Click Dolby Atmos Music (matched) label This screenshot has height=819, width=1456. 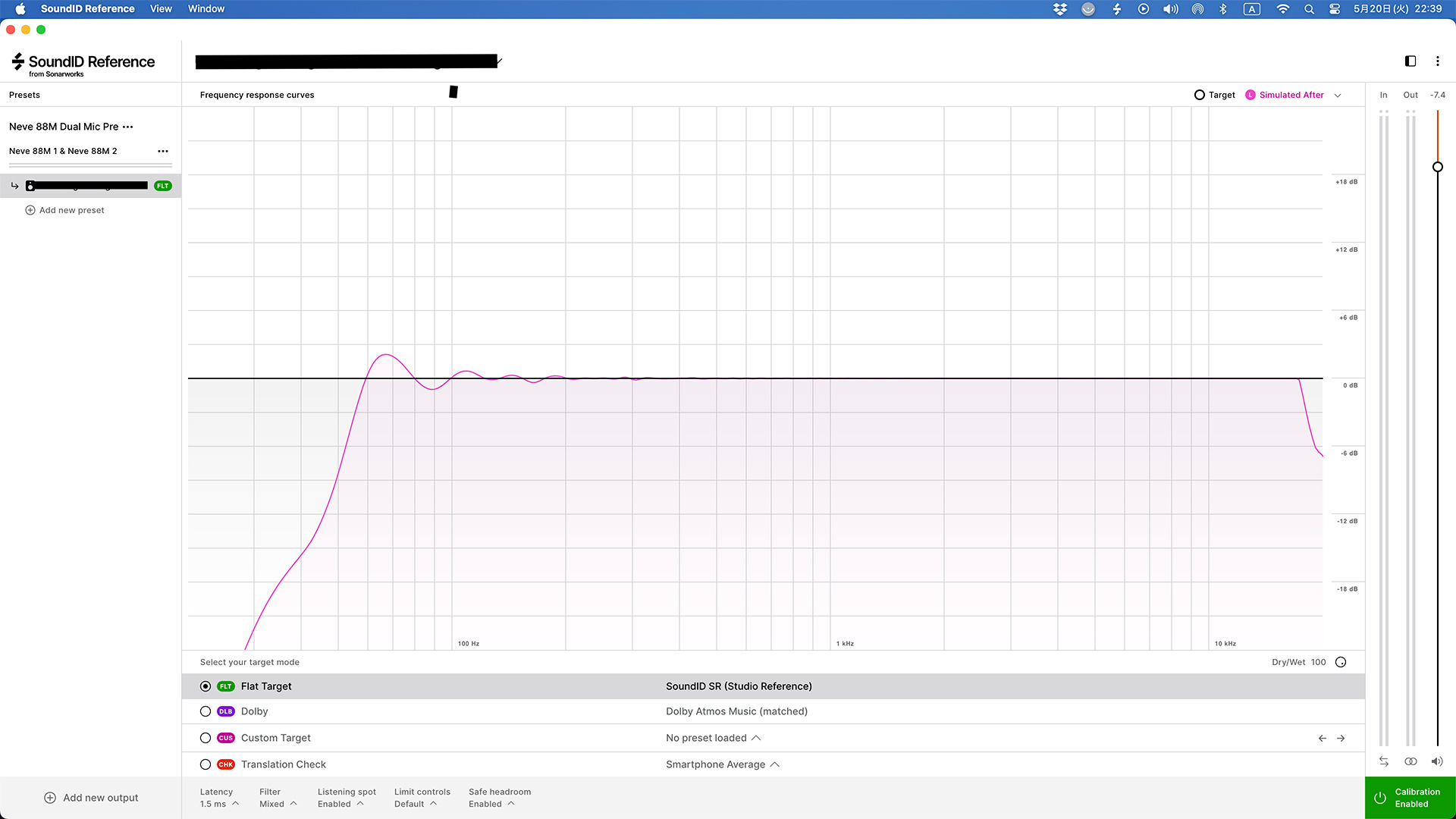(736, 711)
